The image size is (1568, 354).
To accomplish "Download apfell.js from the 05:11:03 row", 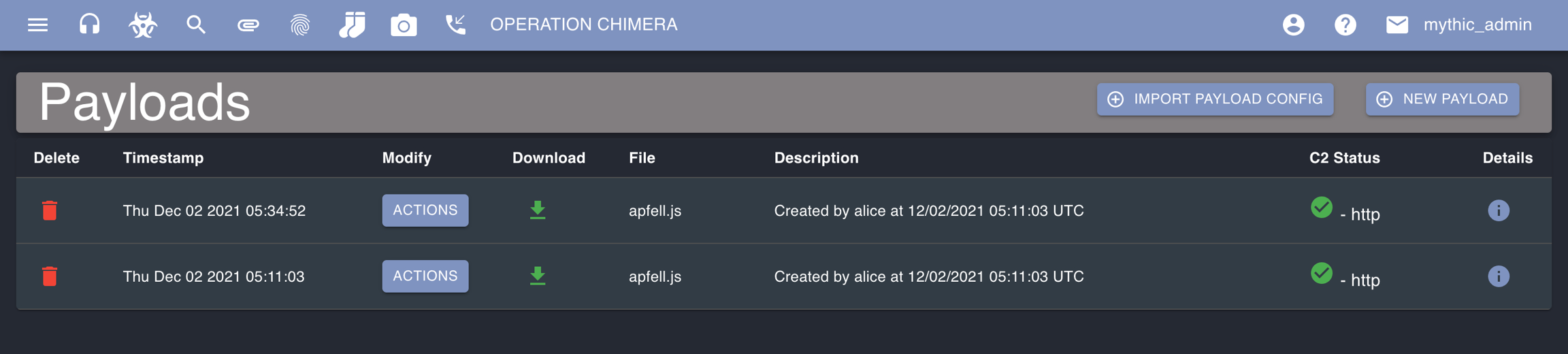I will (538, 276).
